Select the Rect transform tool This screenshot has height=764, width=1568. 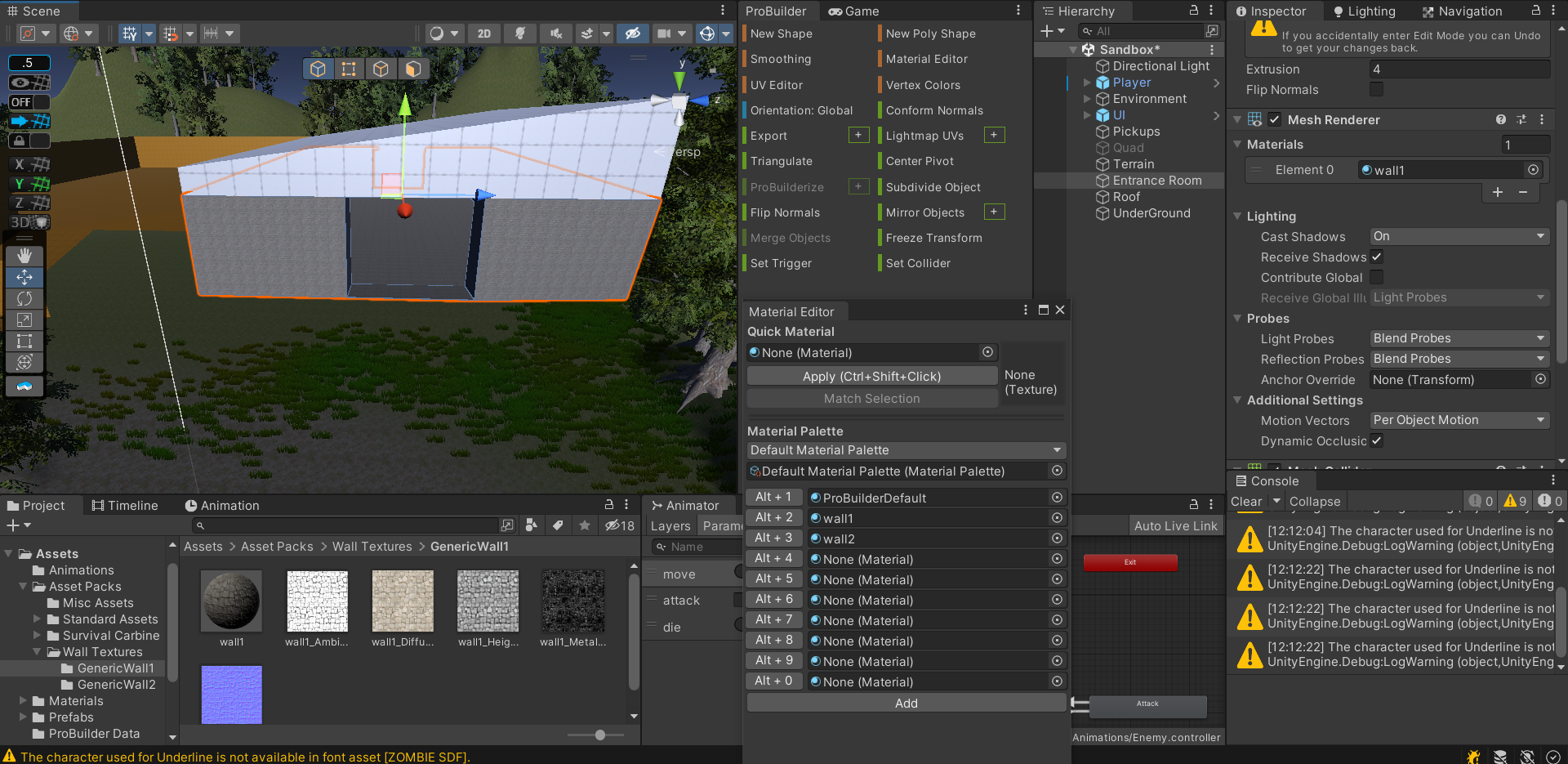click(x=24, y=341)
